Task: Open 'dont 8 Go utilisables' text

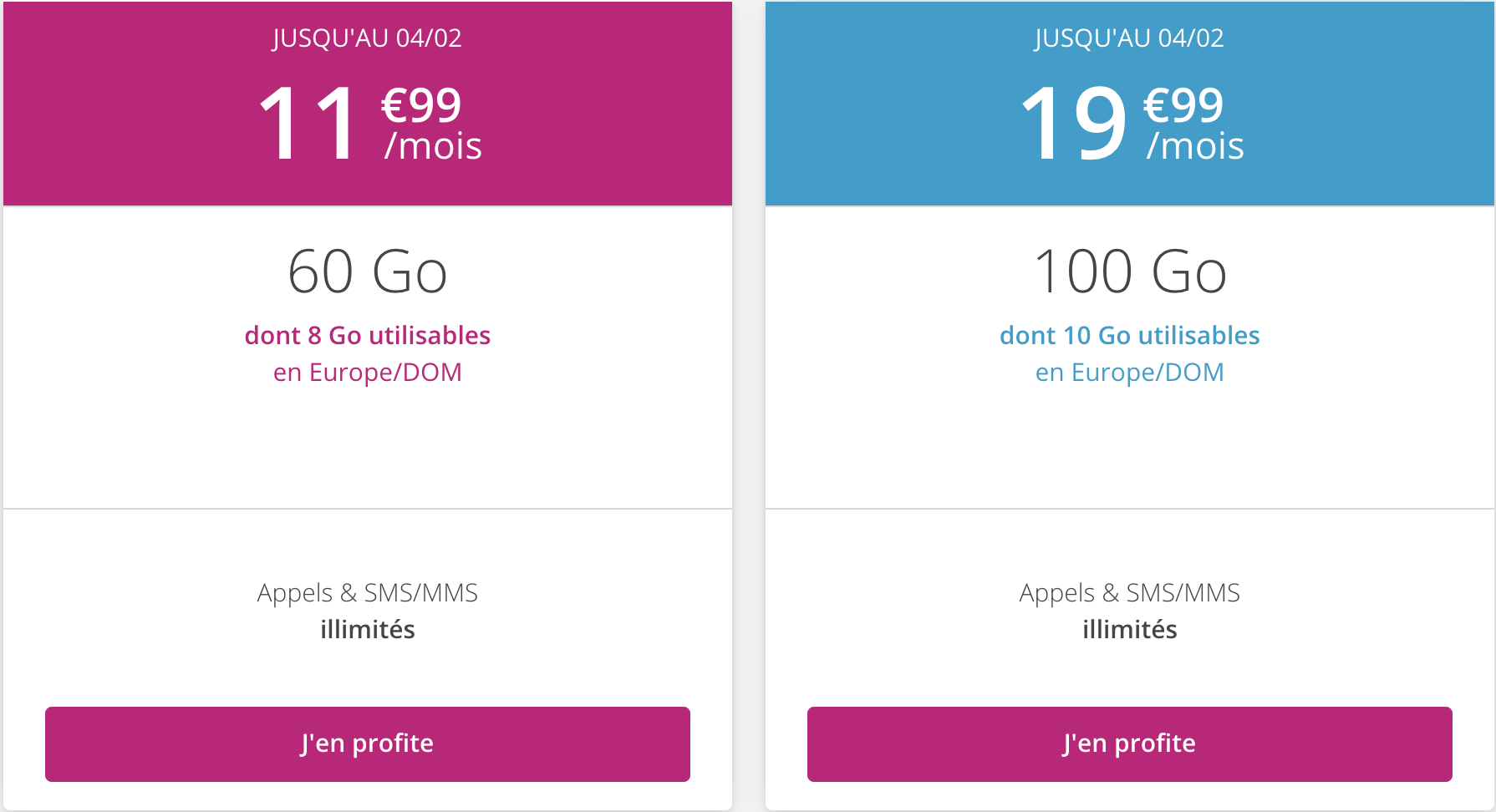Action: coord(368,335)
